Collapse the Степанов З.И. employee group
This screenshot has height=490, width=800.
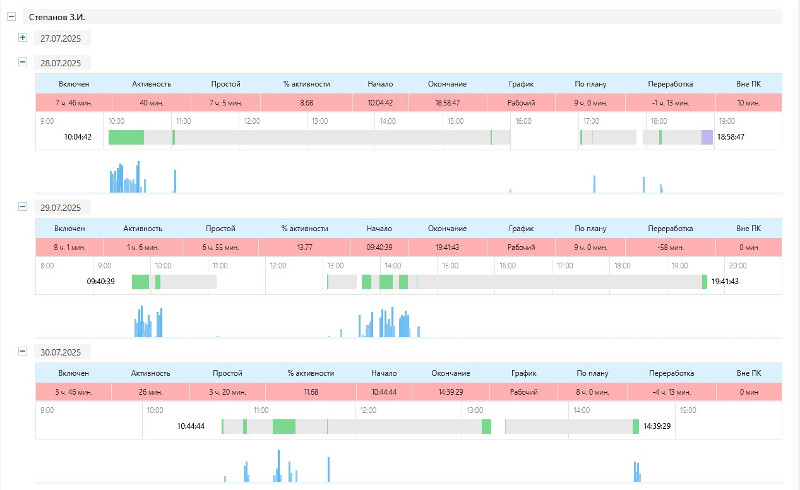click(x=11, y=18)
